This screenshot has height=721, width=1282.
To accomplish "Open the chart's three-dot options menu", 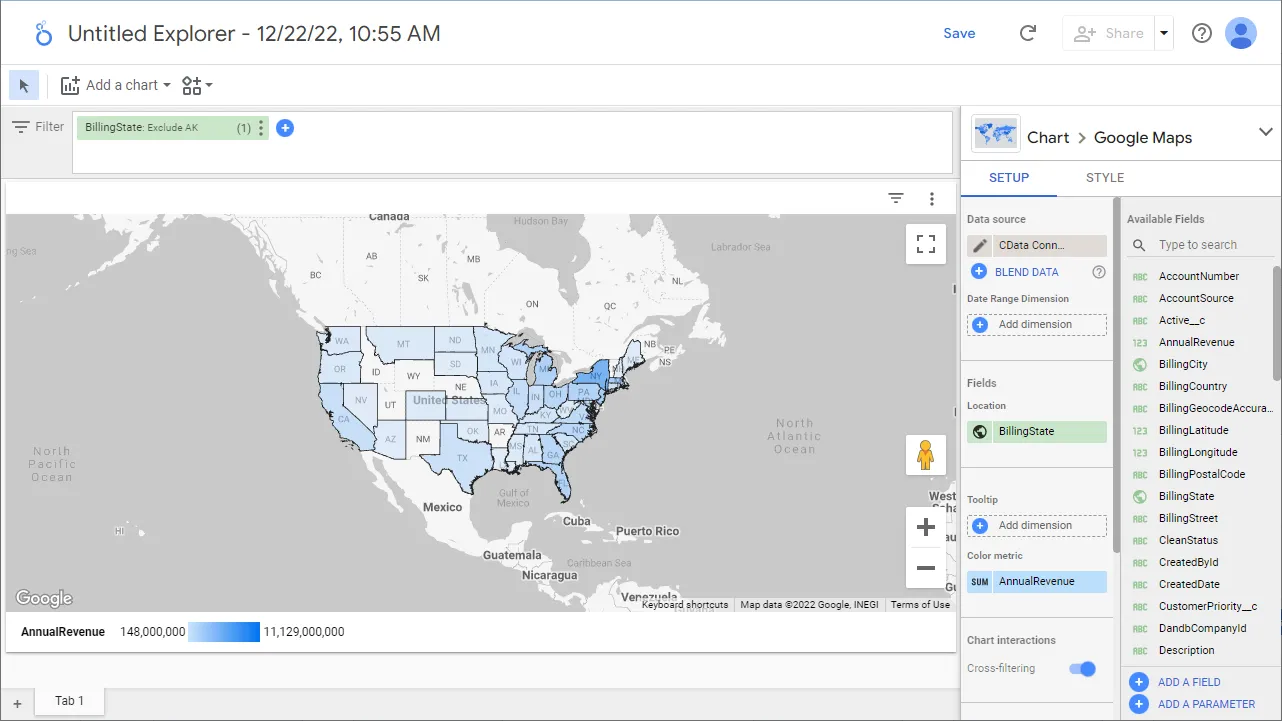I will coord(932,198).
